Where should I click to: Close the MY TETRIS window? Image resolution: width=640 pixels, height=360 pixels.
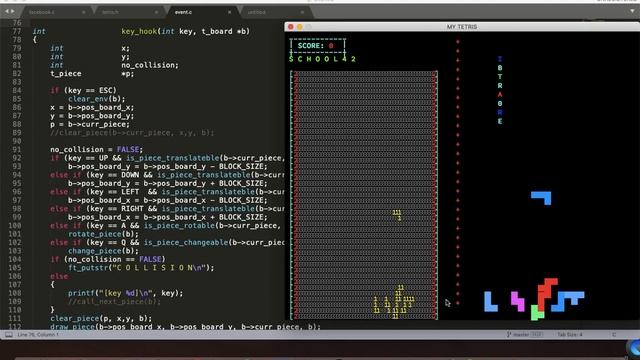click(x=291, y=27)
